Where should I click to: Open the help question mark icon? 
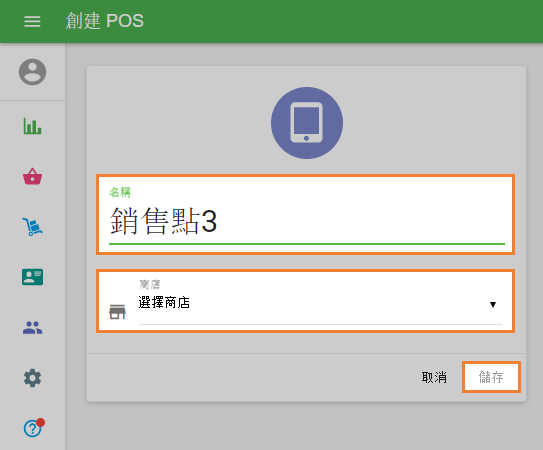click(34, 428)
